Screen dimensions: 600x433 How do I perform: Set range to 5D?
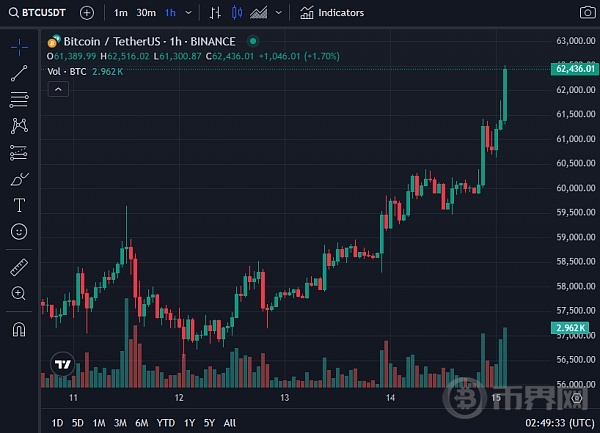click(x=78, y=423)
